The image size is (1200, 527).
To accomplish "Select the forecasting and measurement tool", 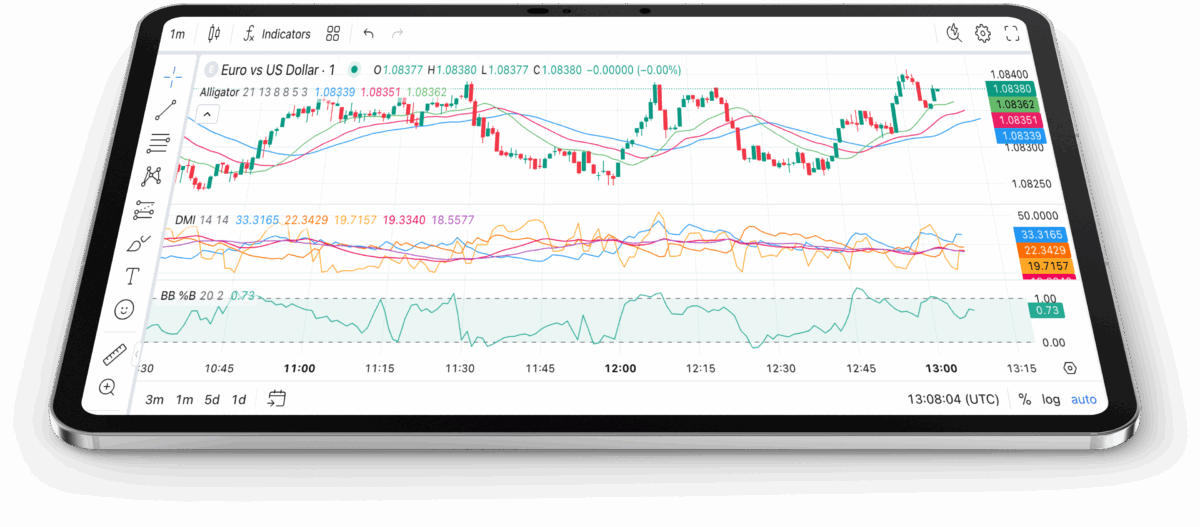I will coord(144,210).
